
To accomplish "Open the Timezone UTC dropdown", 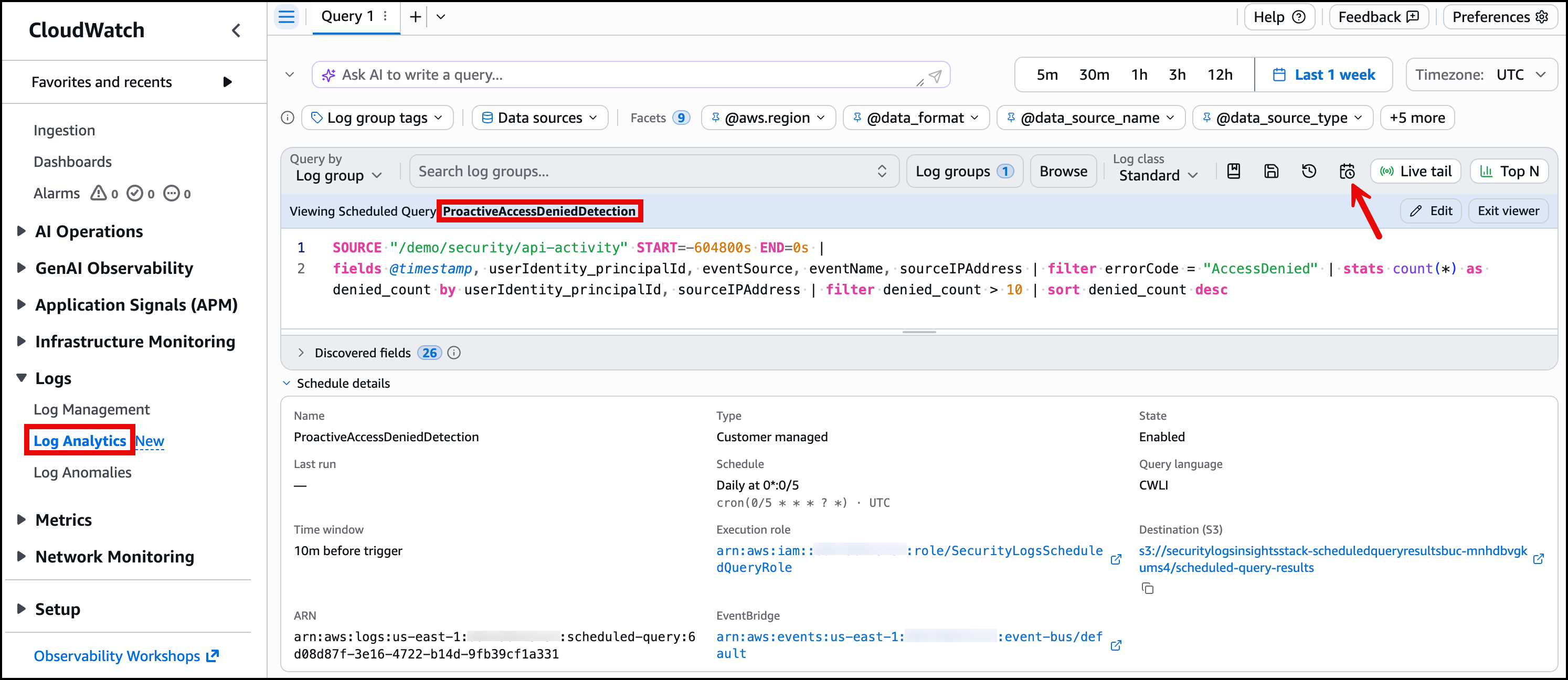I will point(1480,75).
